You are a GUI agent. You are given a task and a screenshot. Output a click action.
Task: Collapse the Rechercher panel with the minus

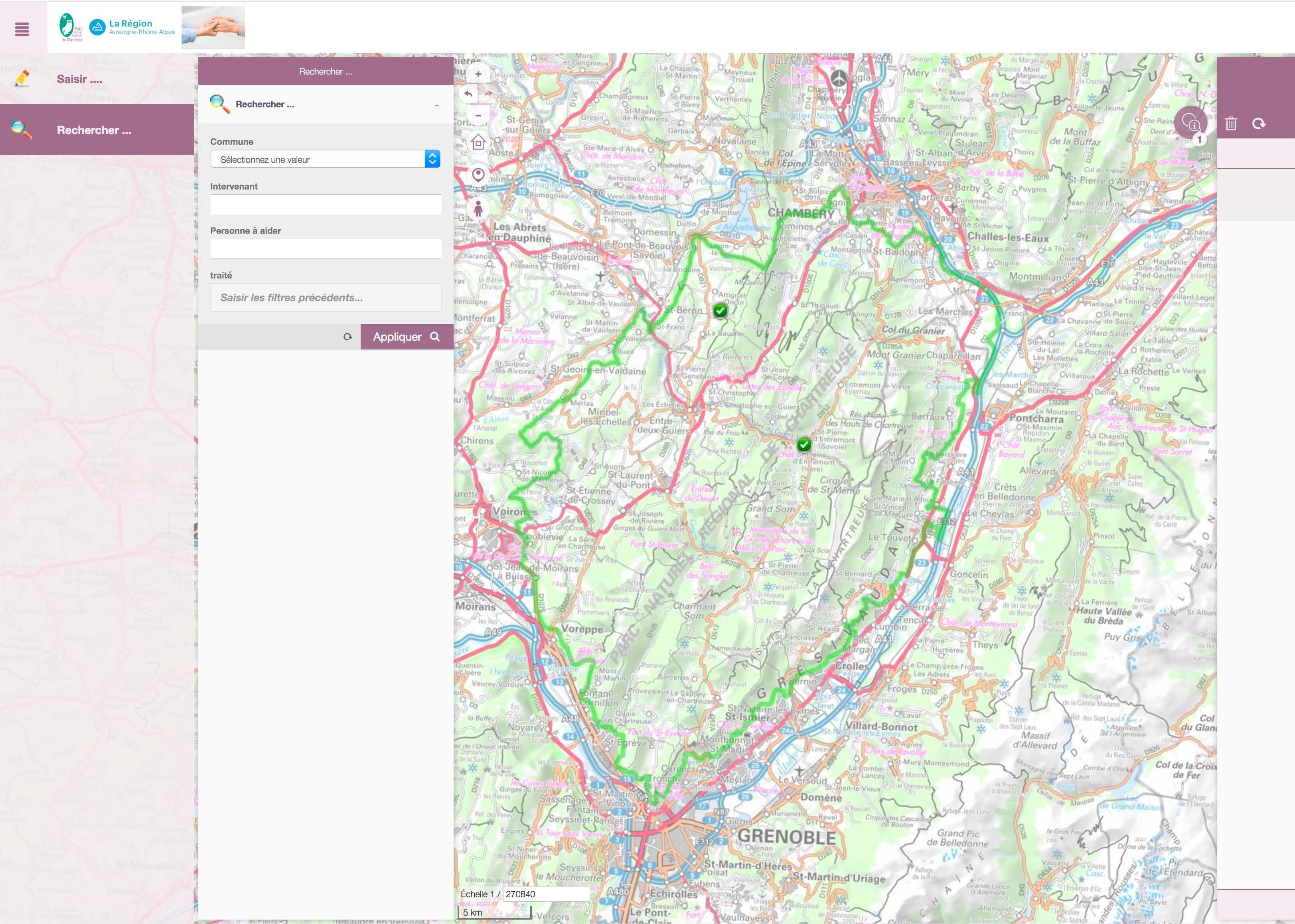click(436, 105)
